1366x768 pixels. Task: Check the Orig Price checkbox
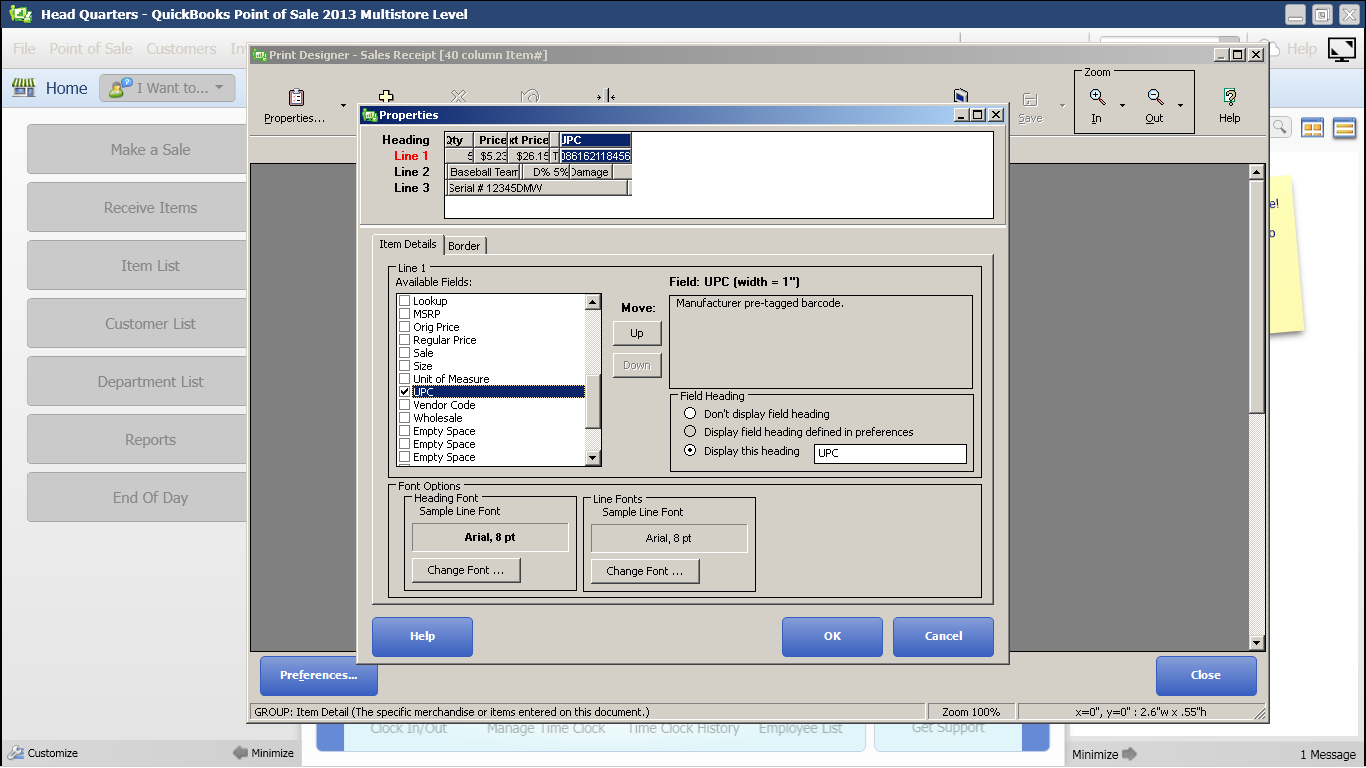coord(405,327)
